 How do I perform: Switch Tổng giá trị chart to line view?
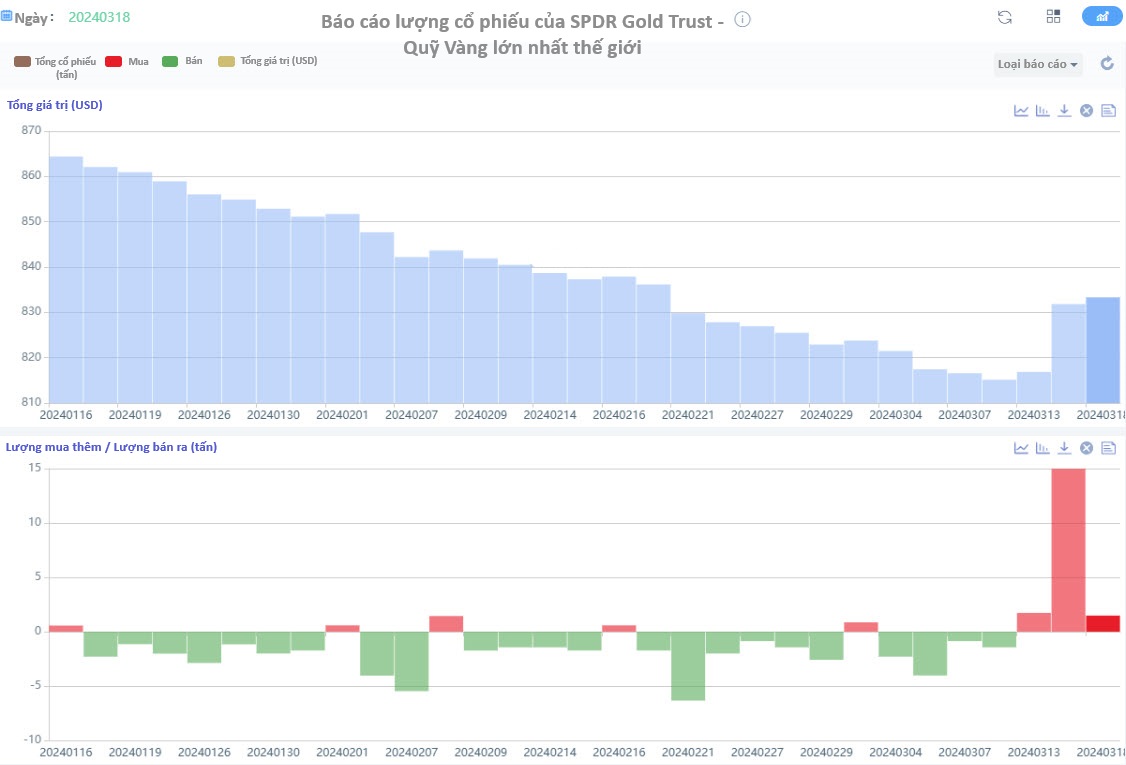[1020, 111]
